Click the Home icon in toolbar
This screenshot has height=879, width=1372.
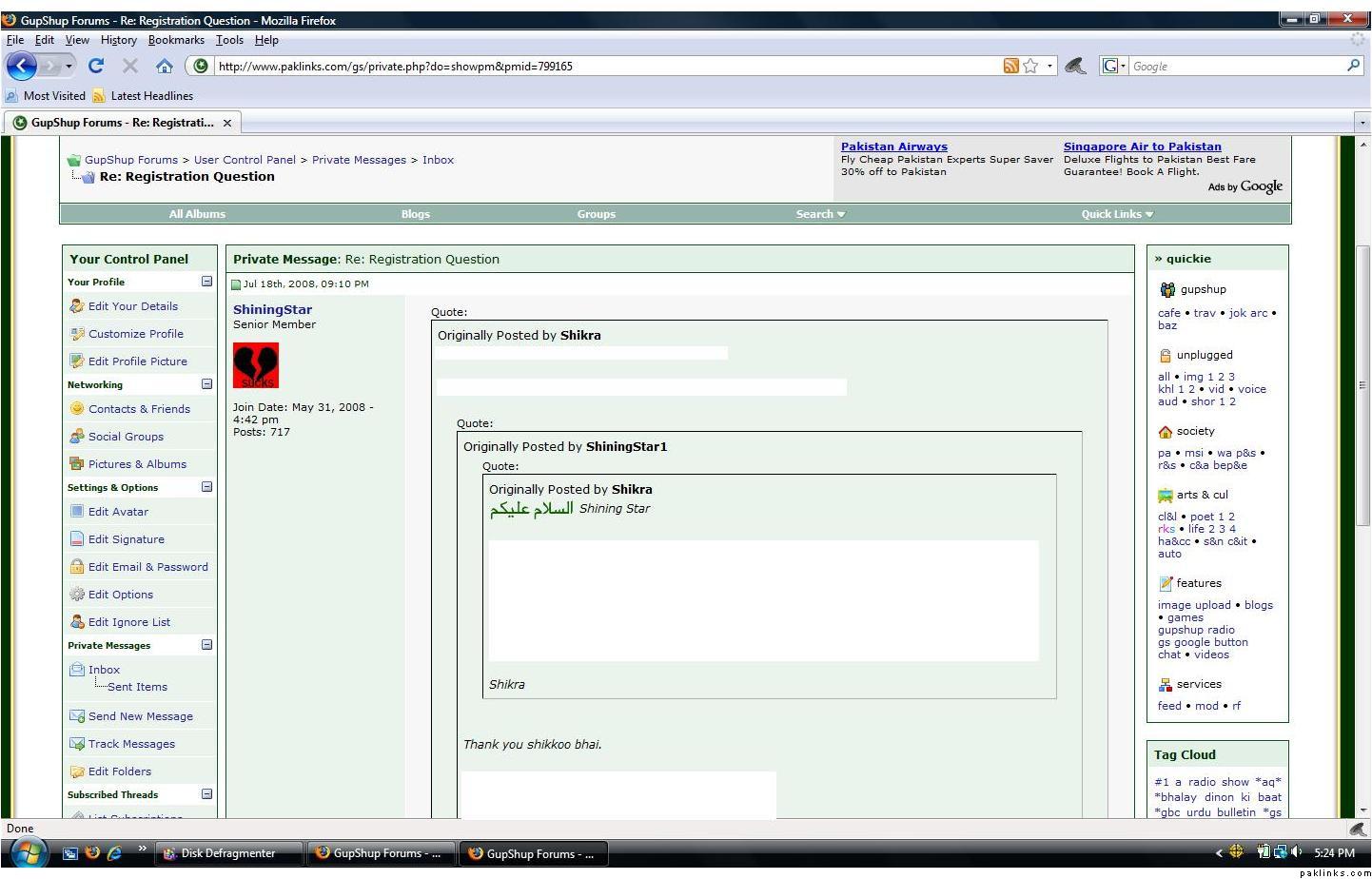165,66
